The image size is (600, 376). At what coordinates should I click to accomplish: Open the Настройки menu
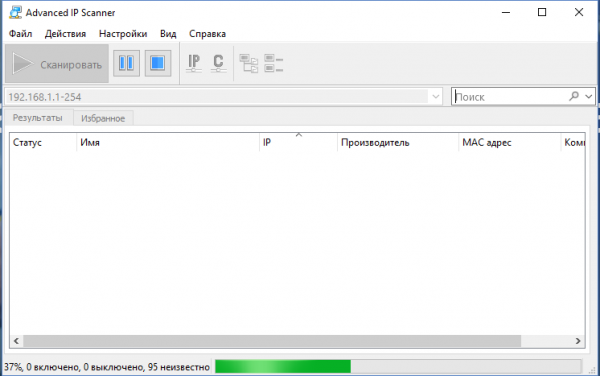point(123,34)
